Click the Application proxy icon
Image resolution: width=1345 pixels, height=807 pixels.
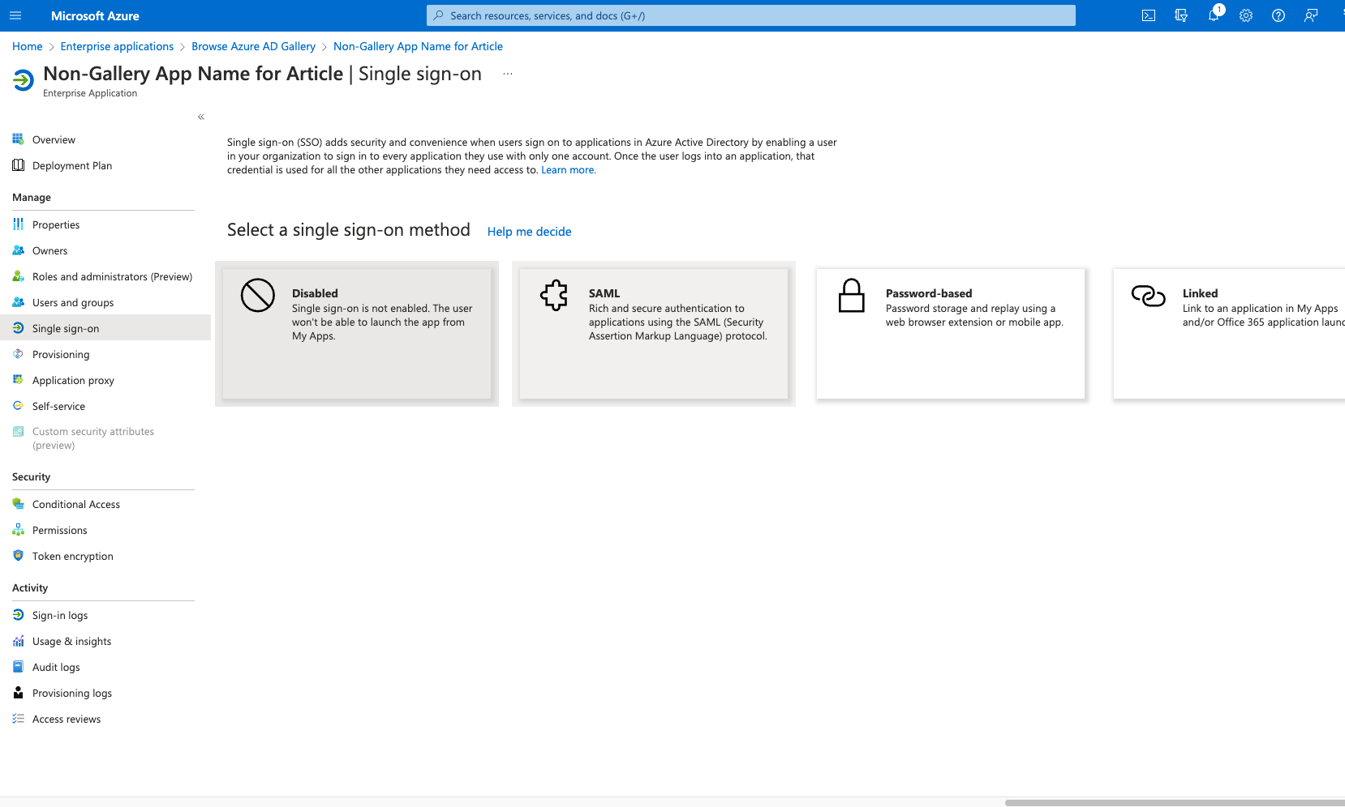(18, 380)
